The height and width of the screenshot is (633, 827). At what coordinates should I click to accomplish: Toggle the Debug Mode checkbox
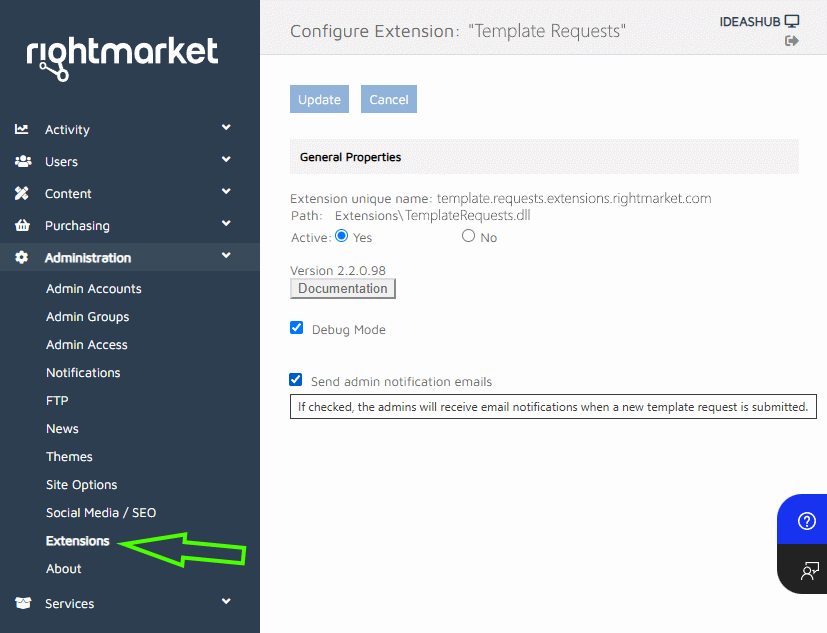(296, 328)
